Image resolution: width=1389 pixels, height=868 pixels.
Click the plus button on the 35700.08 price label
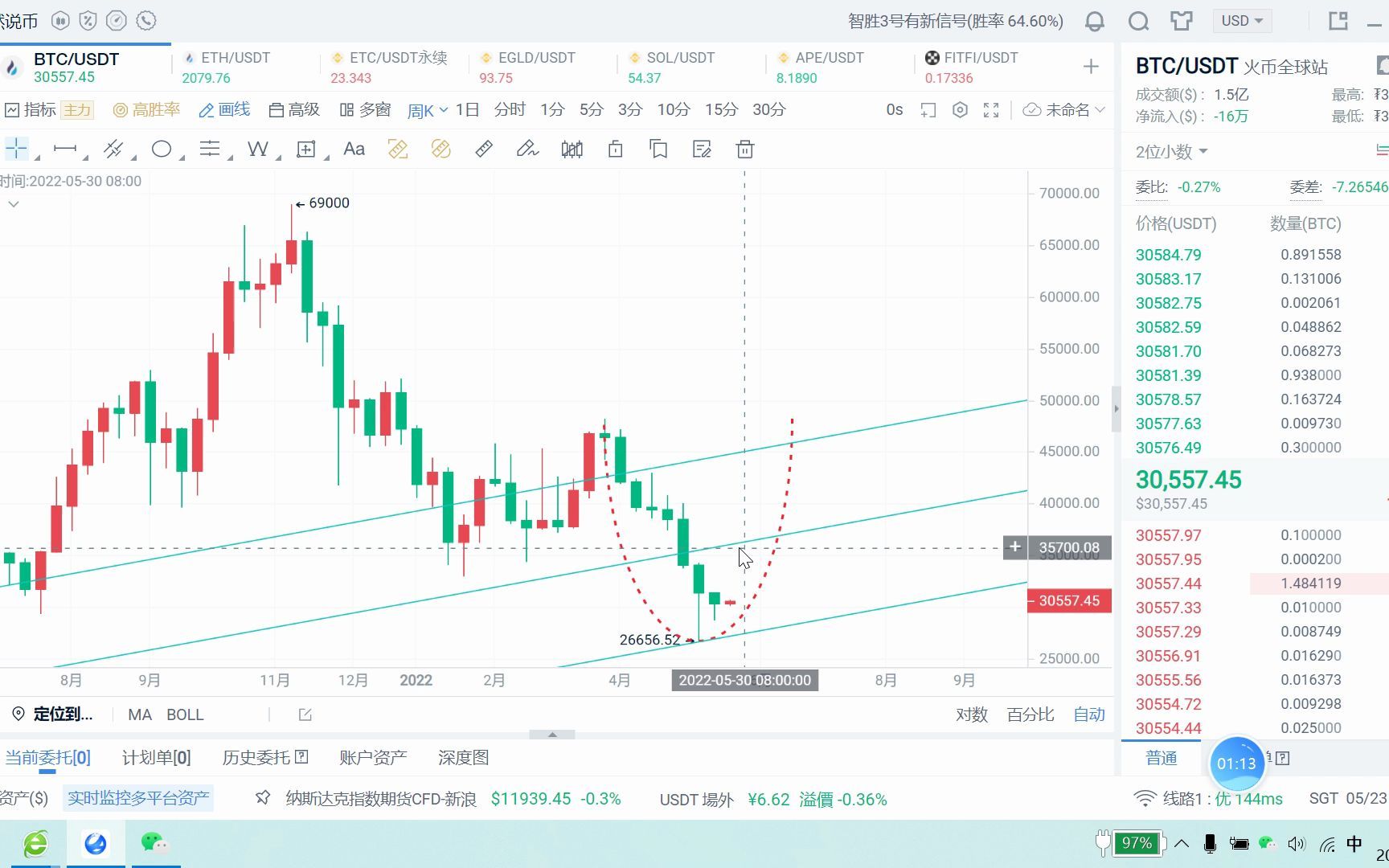[1015, 547]
